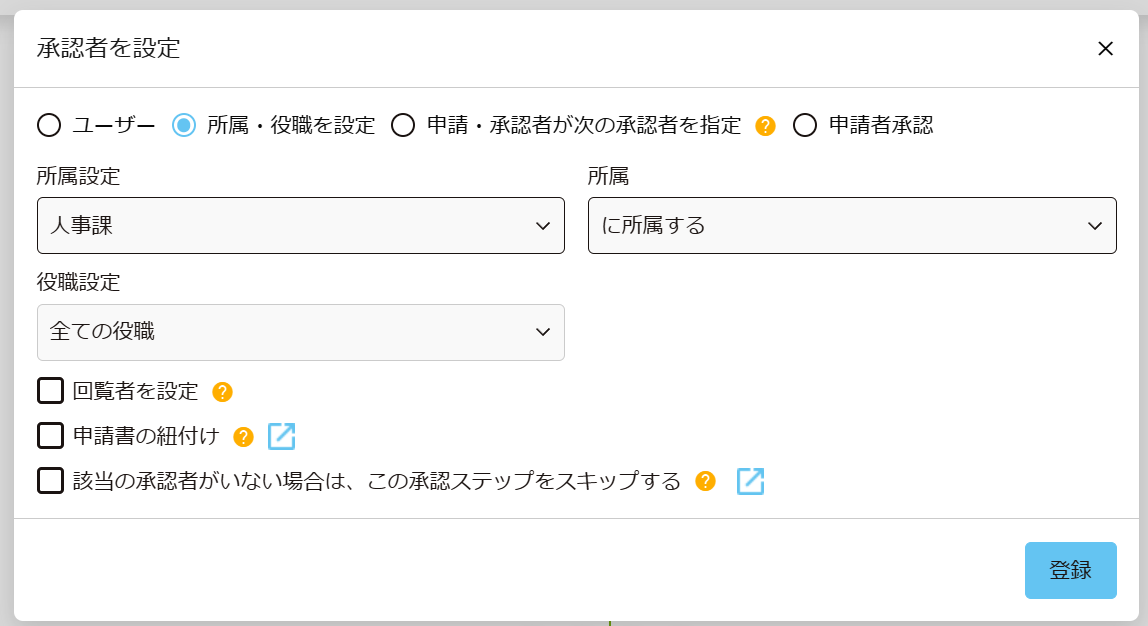Click help icon beside 申請・承認者が次の承認者を指定
The width and height of the screenshot is (1148, 626).
pyautogui.click(x=765, y=126)
